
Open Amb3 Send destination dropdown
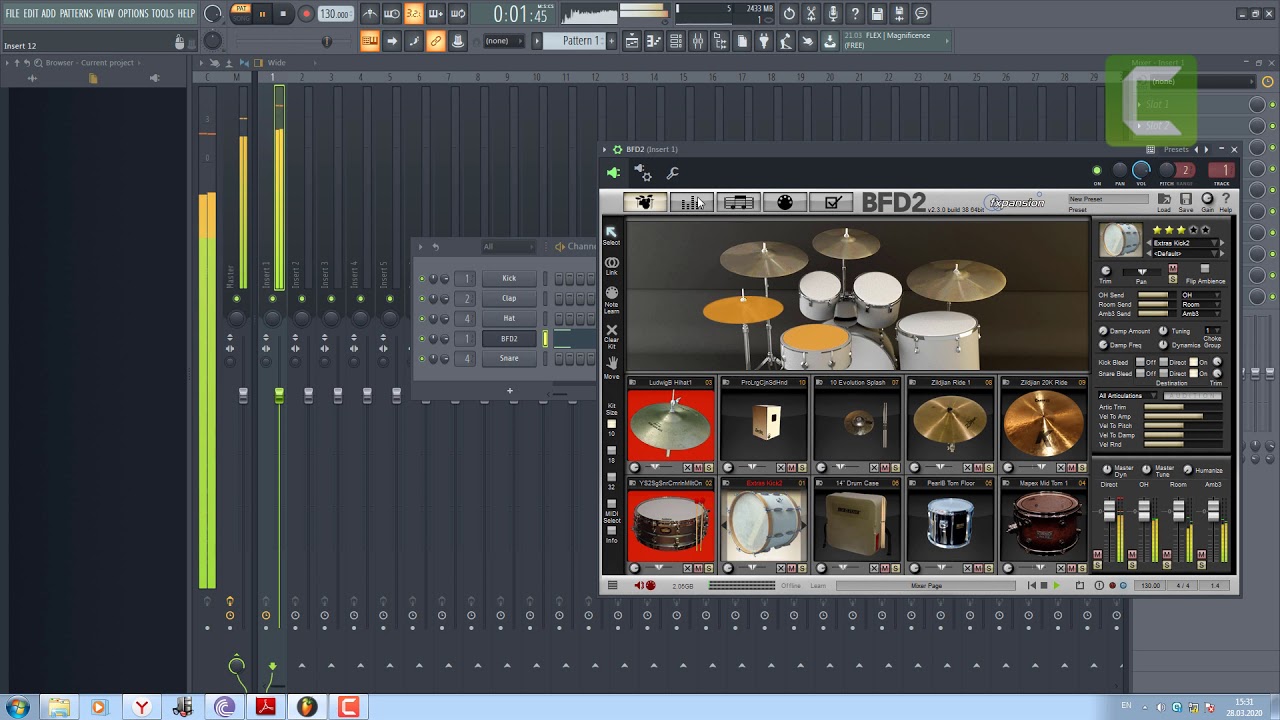pyautogui.click(x=1200, y=313)
